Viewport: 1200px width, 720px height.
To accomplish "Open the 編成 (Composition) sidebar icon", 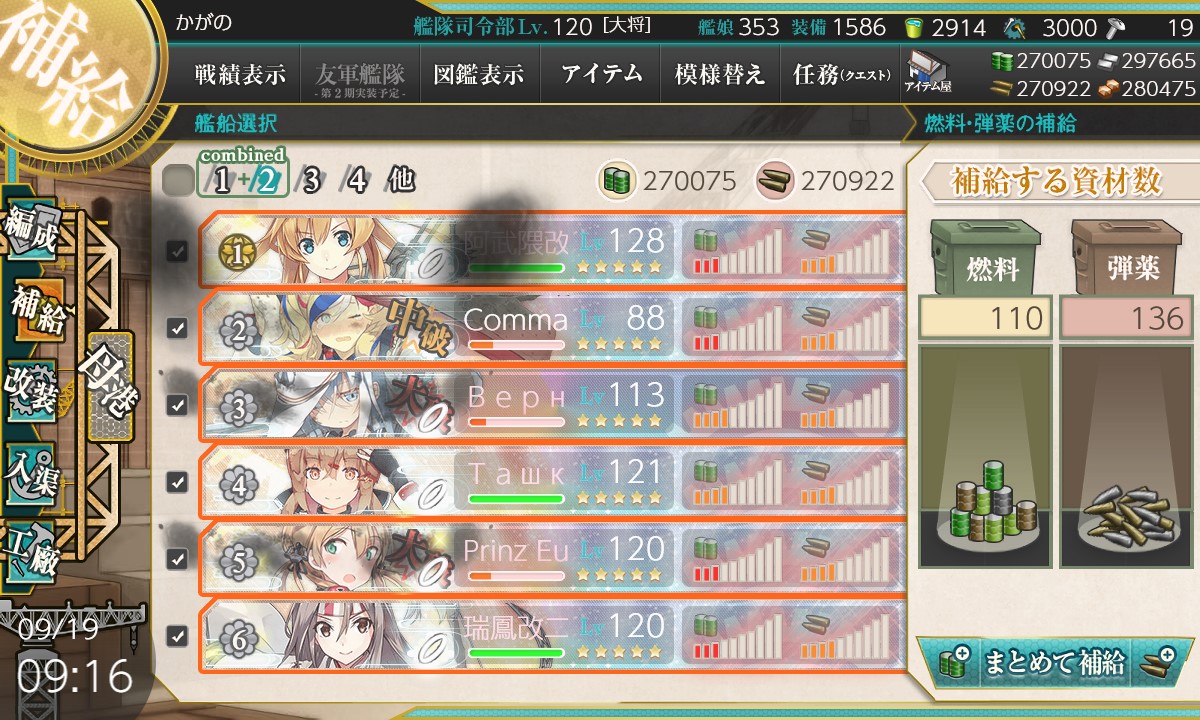I will [x=30, y=233].
